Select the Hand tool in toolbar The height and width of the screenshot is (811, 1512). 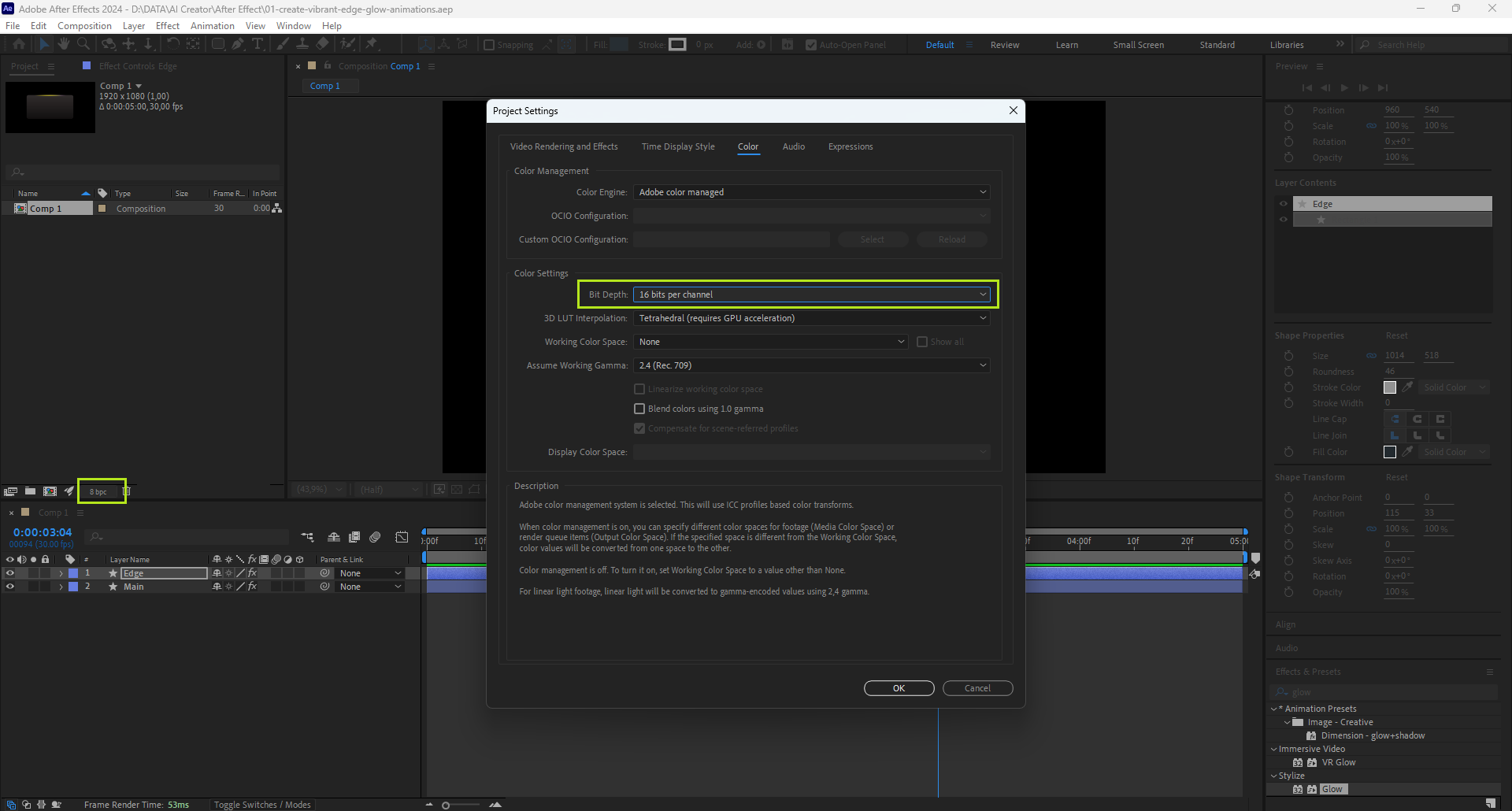click(64, 44)
